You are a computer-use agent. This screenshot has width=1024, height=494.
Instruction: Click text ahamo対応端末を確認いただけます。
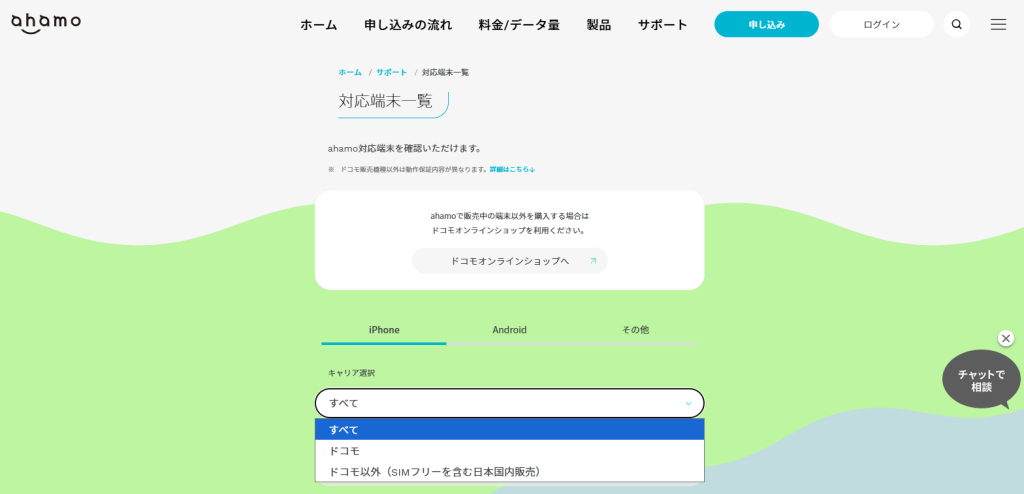pos(405,149)
